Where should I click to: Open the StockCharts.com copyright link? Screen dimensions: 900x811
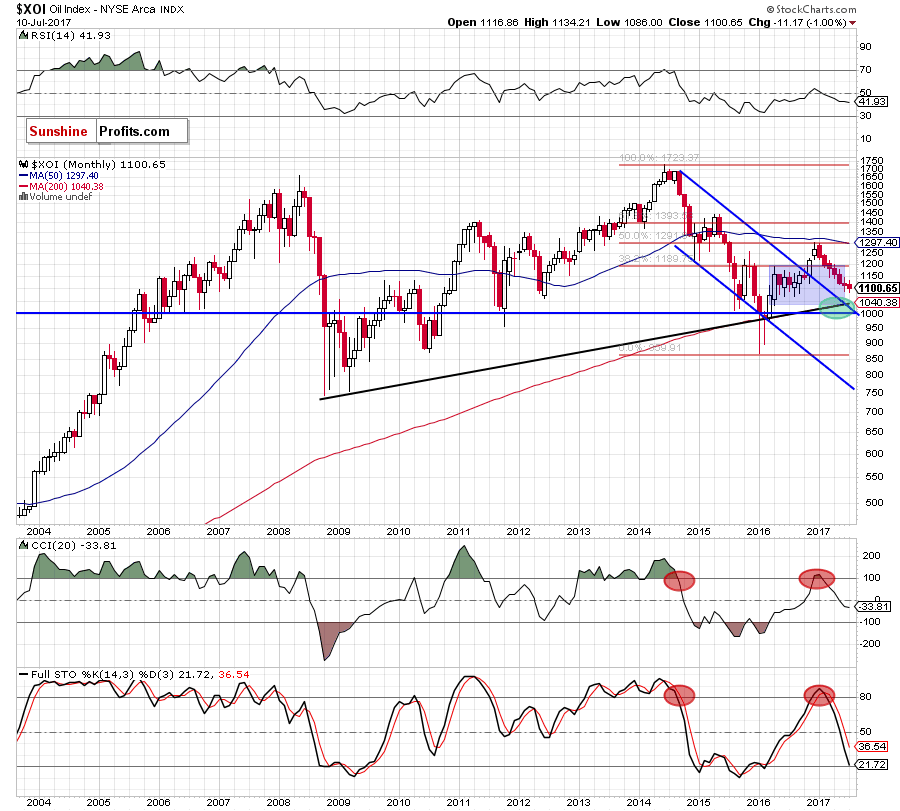click(811, 9)
